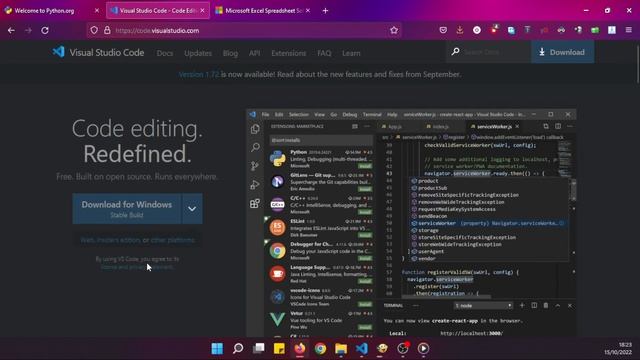Viewport: 640px width, 360px height.
Task: Open Google Chrome from the taskbar
Action: [x=320, y=348]
